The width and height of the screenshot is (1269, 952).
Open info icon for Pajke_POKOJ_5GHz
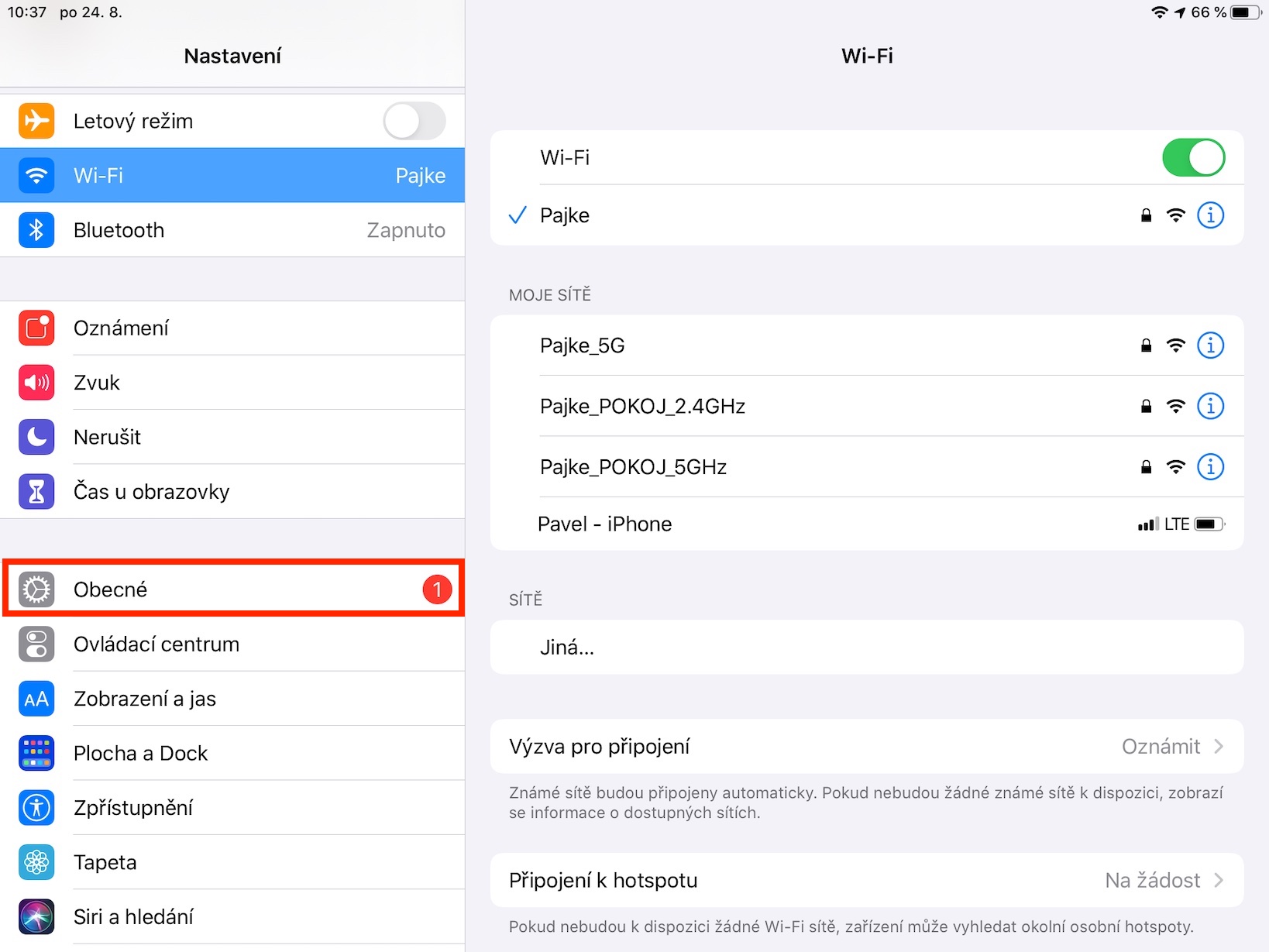[1210, 467]
